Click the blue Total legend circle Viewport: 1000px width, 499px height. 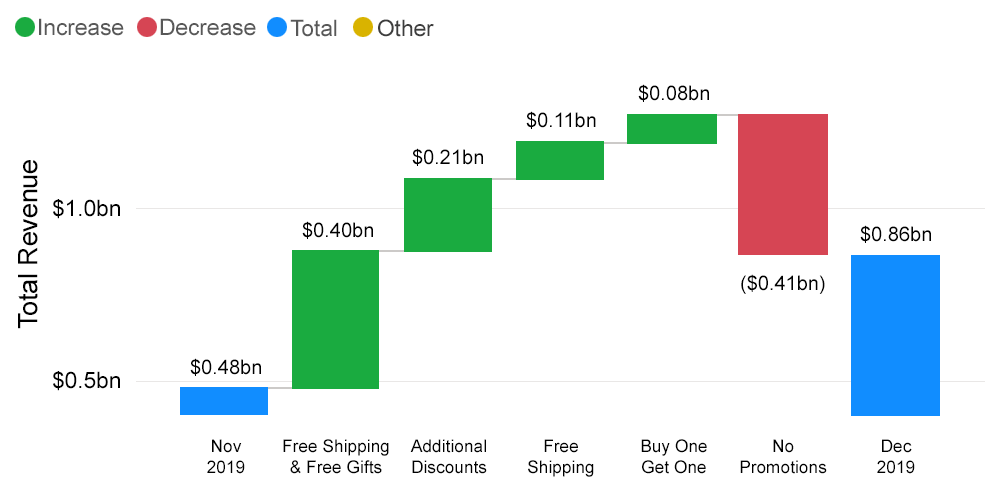(x=277, y=28)
